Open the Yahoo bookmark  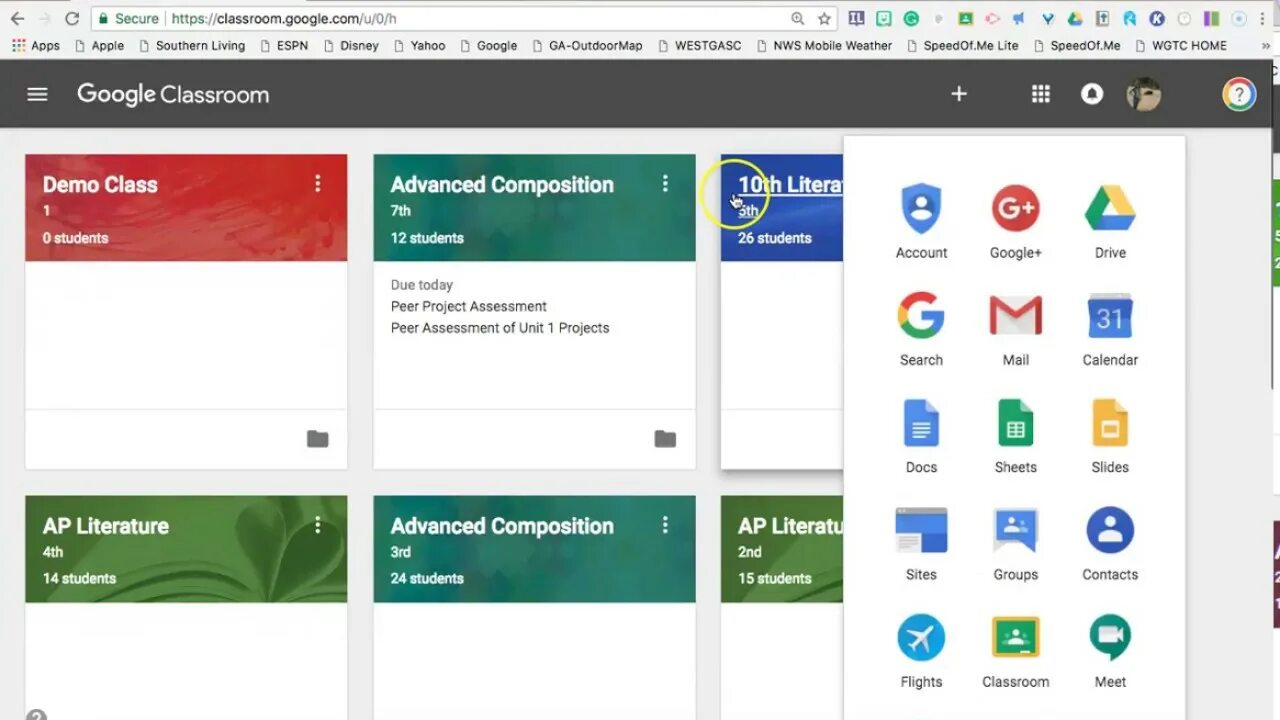[419, 45]
